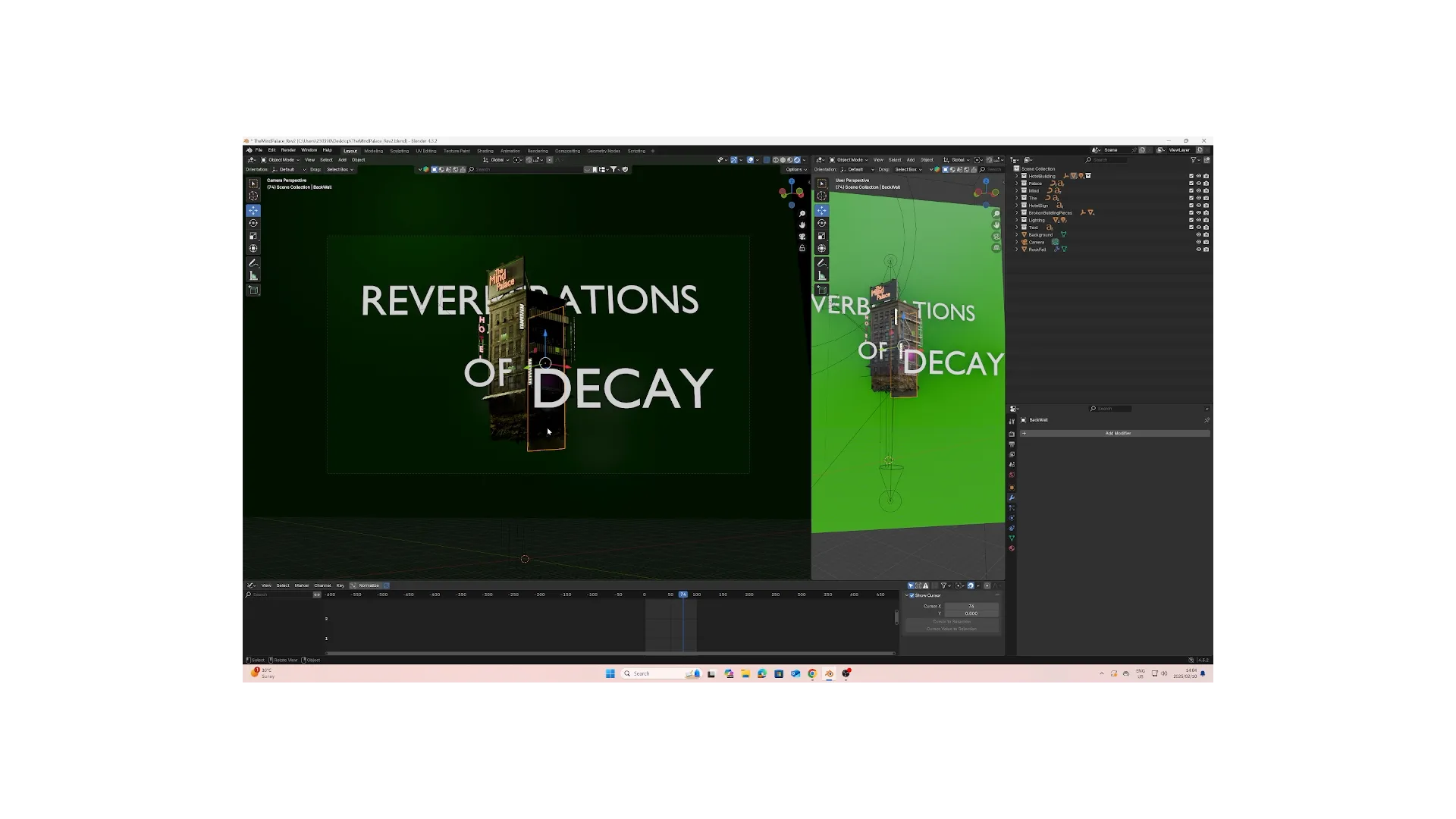Expand the BrokenBuildingPieces collection
Screen dimensions: 1456x819
click(x=1017, y=213)
